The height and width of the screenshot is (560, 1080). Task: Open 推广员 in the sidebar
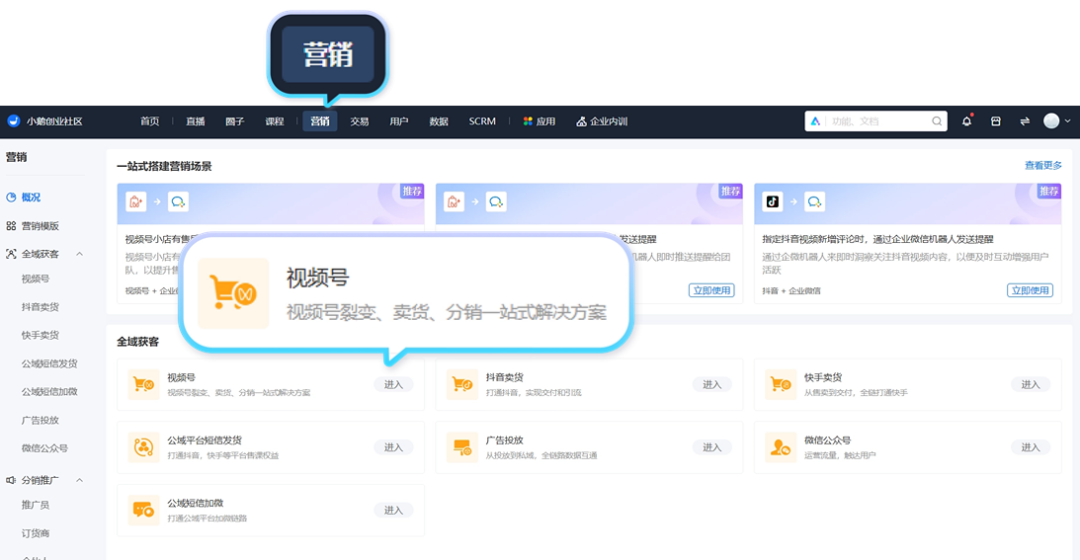tap(35, 505)
